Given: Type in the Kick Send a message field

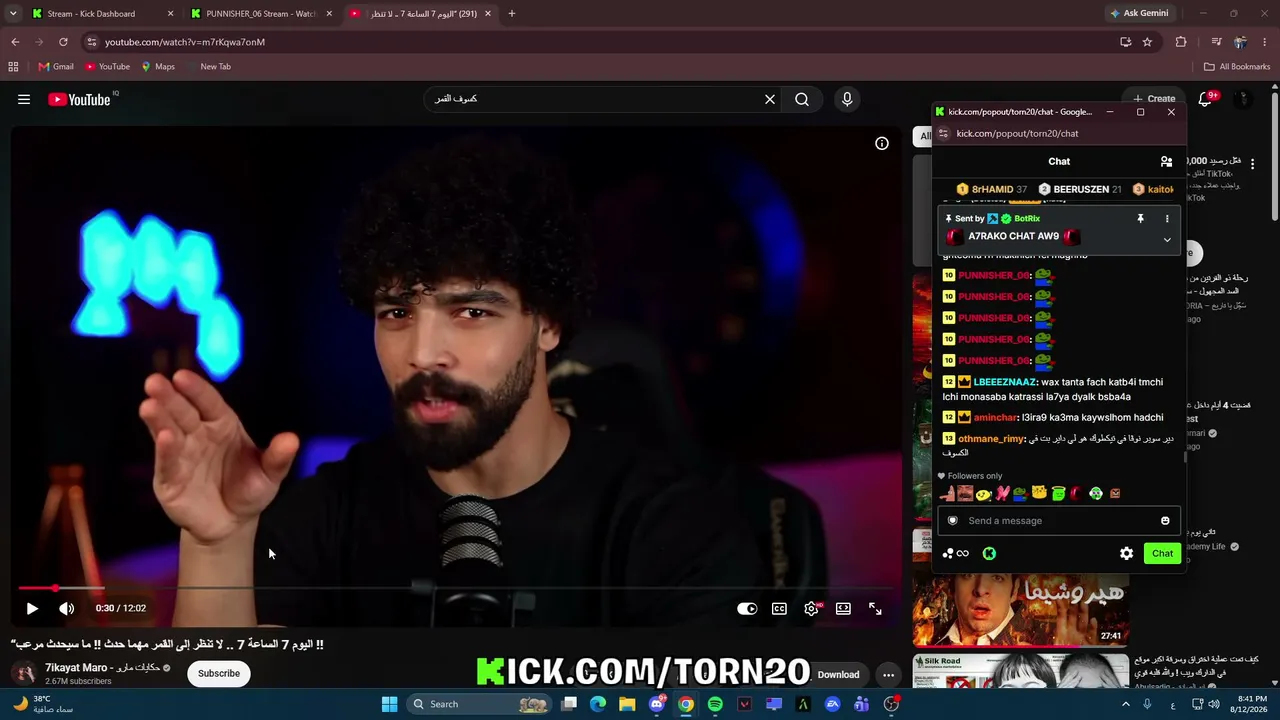Looking at the screenshot, I should pos(1059,520).
